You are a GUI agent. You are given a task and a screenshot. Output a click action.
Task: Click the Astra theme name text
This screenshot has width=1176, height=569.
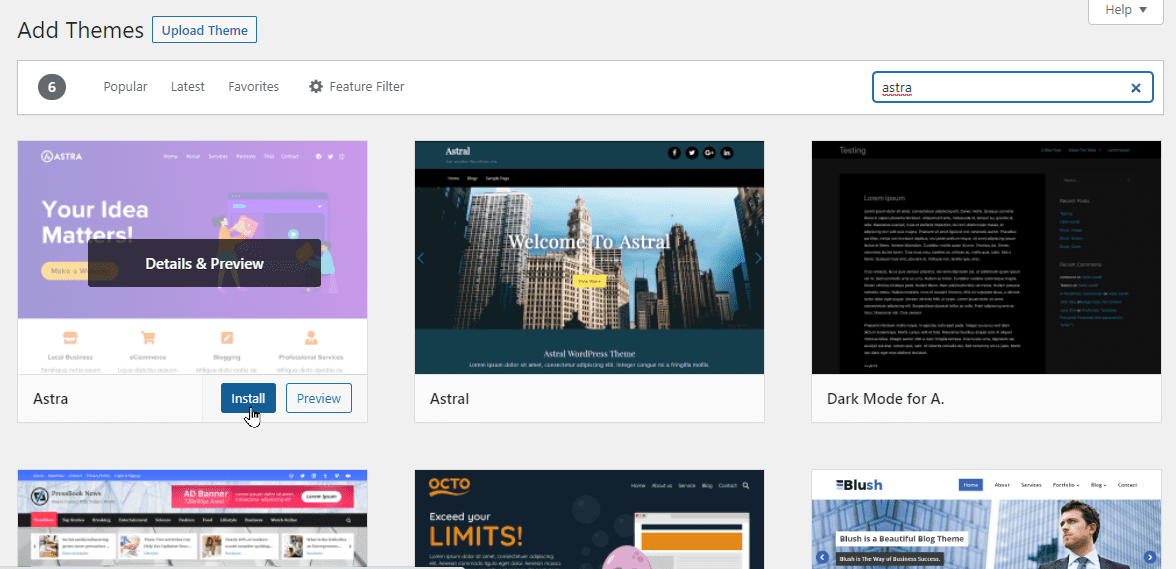(50, 399)
